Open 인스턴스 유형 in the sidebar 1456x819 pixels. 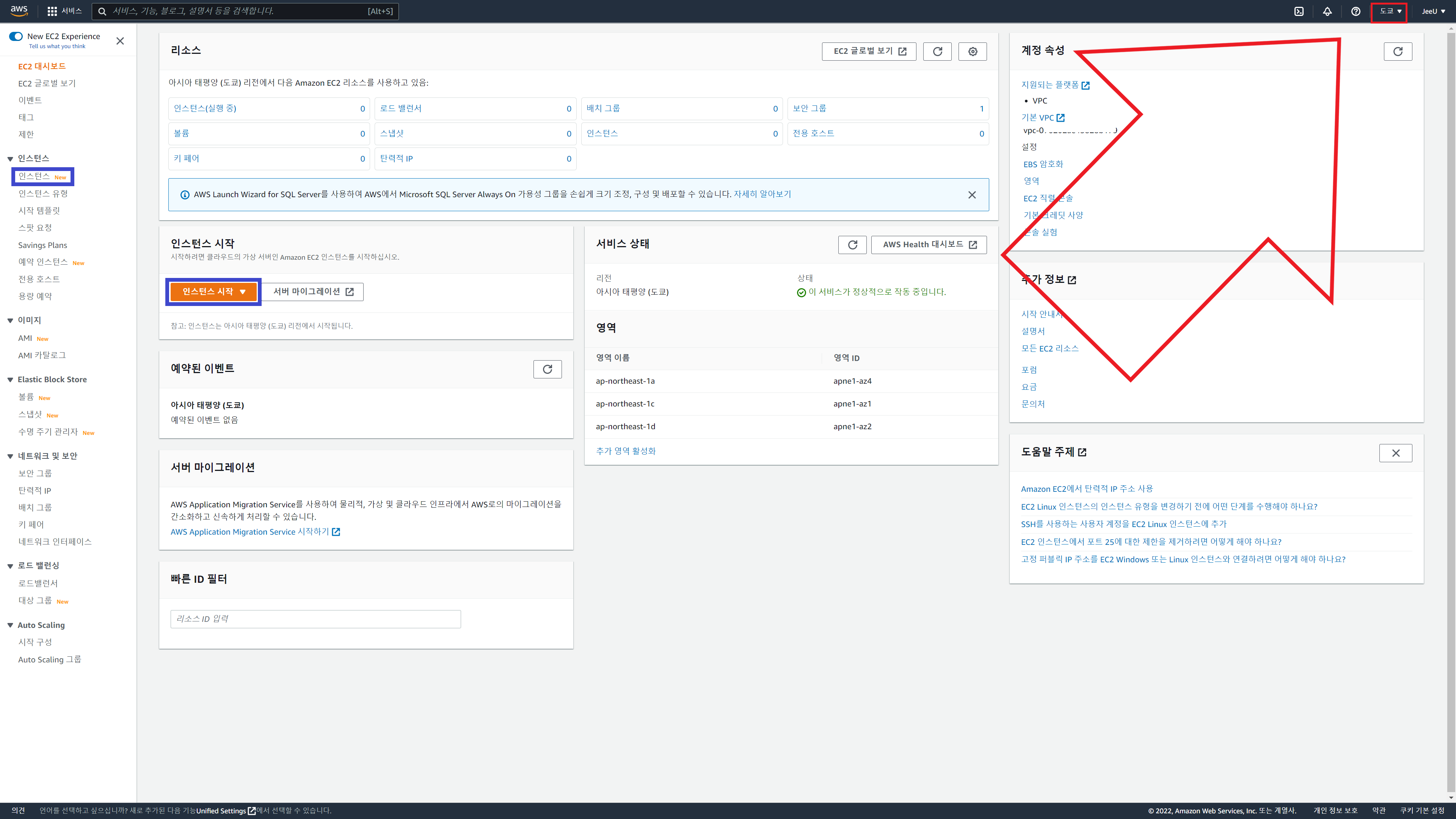(43, 193)
